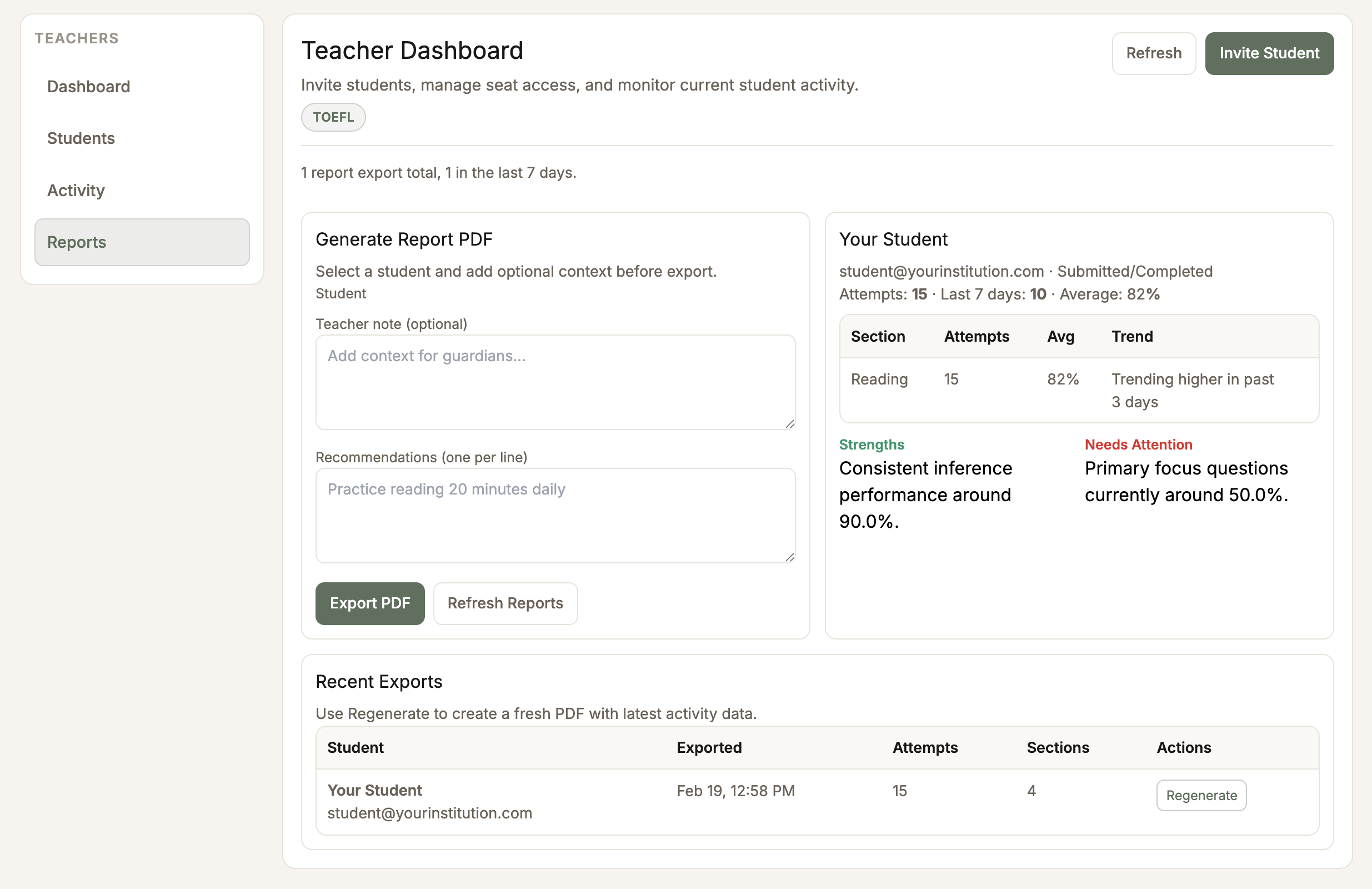1372x889 pixels.
Task: Open the Activity section
Action: point(76,190)
